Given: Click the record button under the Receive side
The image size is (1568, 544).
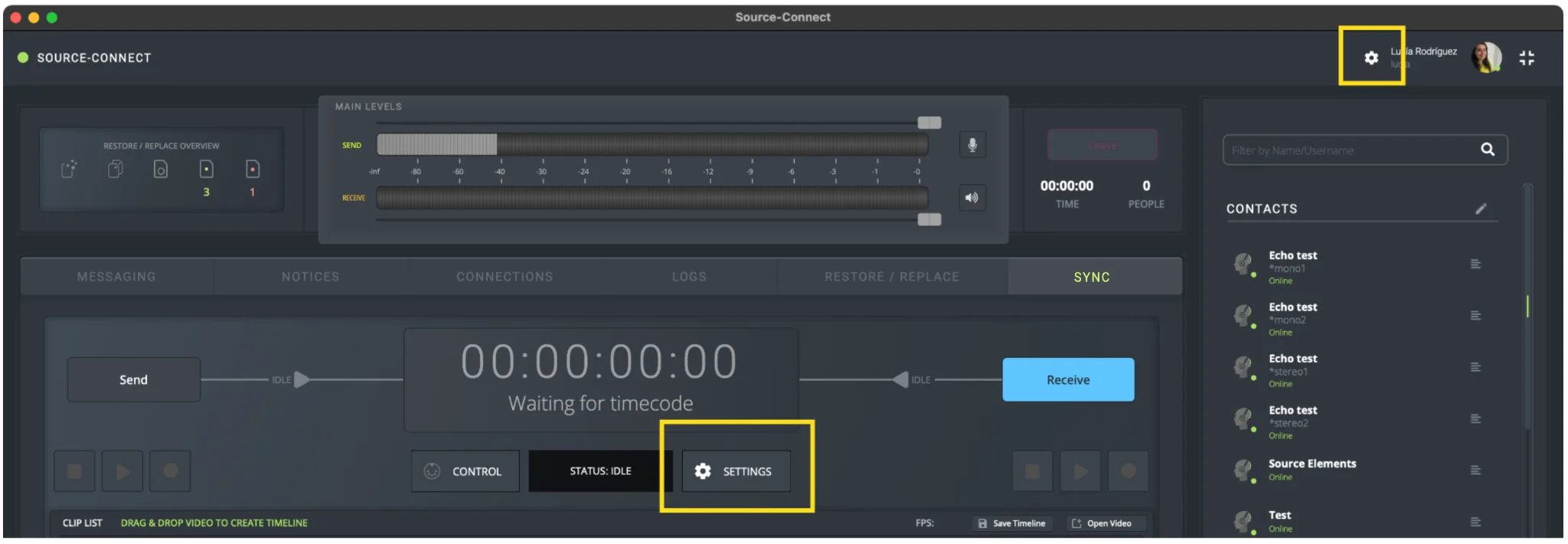Looking at the screenshot, I should pyautogui.click(x=1128, y=471).
